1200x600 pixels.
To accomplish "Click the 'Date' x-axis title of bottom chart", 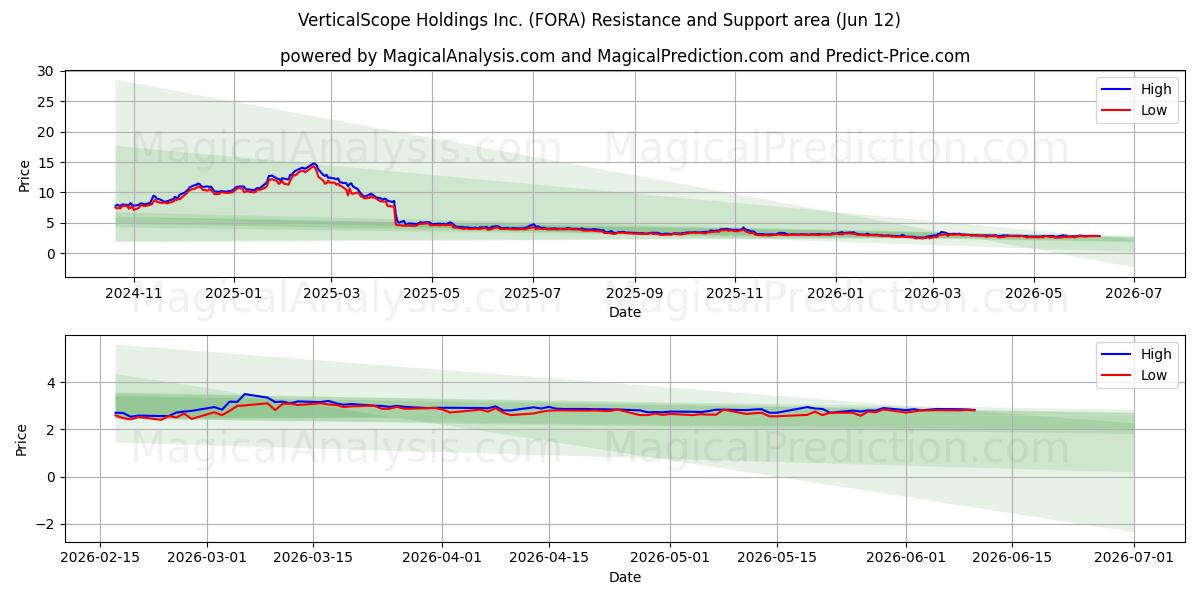I will point(625,577).
